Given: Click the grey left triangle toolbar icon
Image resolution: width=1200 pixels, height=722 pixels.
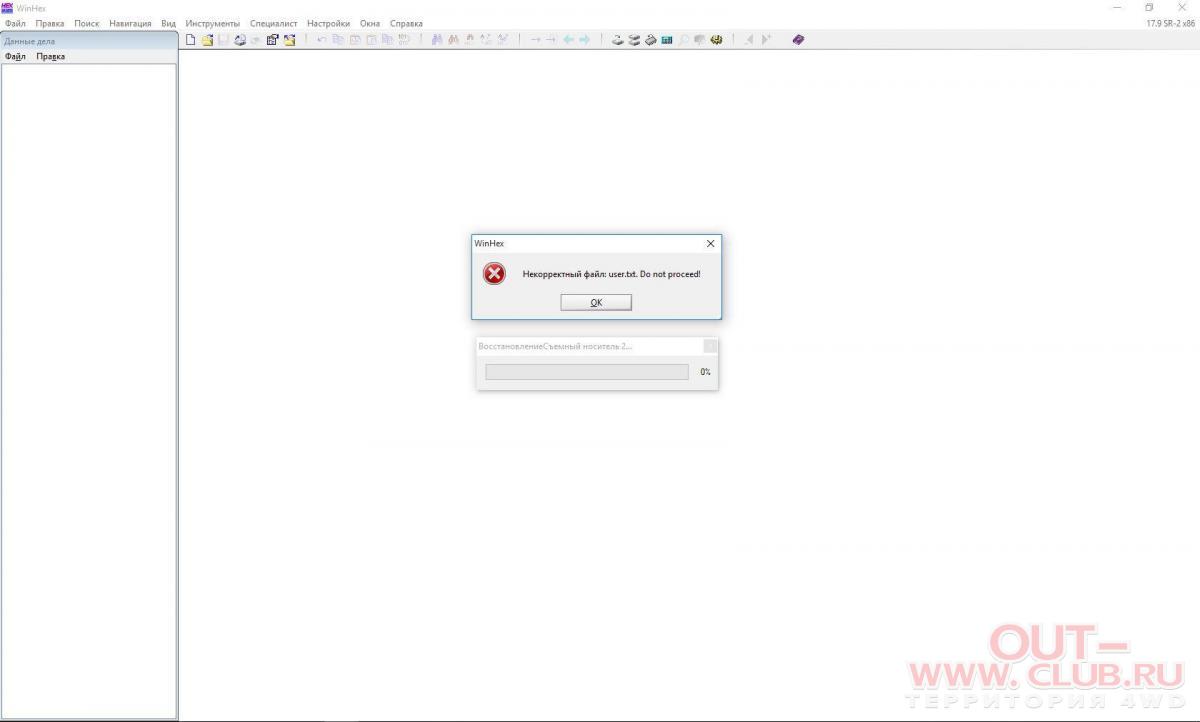Looking at the screenshot, I should click(749, 40).
